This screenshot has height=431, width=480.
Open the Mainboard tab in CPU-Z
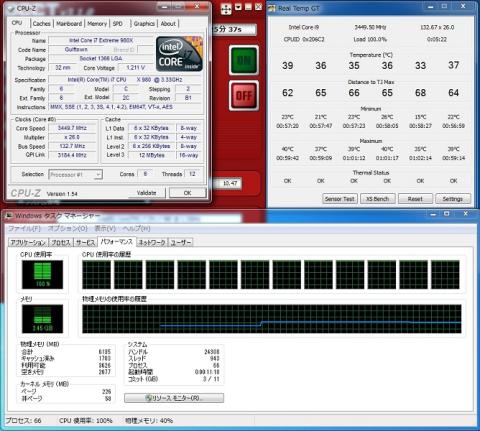coord(69,24)
